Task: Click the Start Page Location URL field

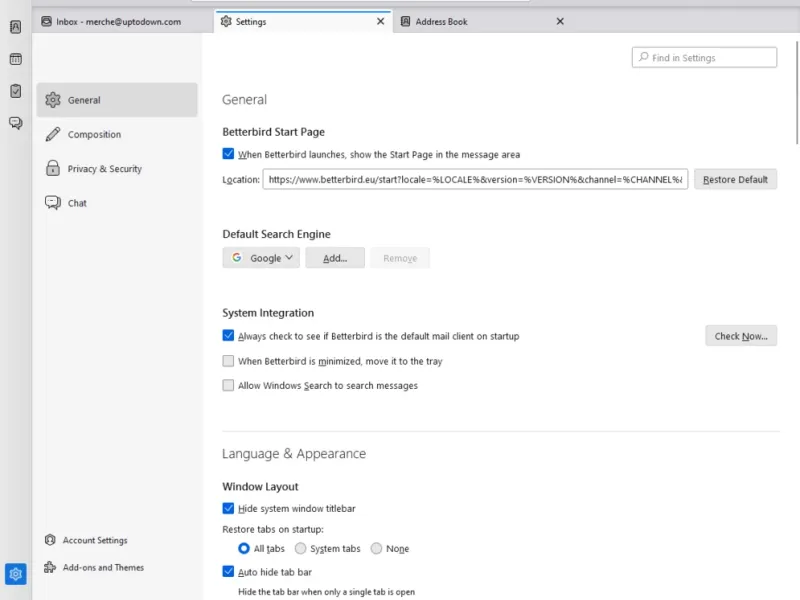Action: pyautogui.click(x=475, y=180)
